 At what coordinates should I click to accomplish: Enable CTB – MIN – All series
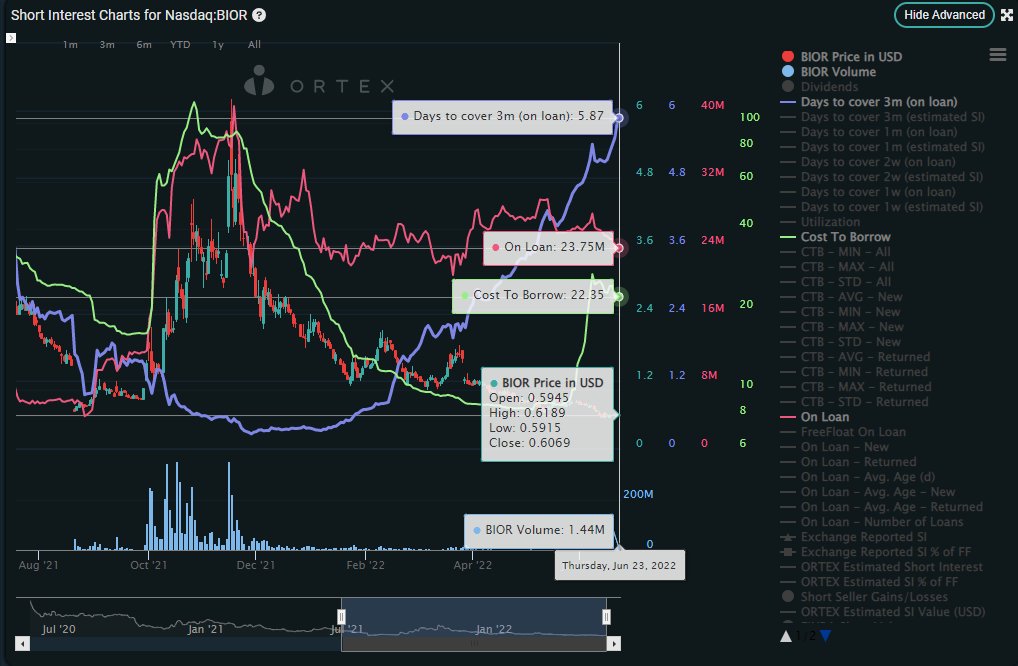click(x=836, y=252)
